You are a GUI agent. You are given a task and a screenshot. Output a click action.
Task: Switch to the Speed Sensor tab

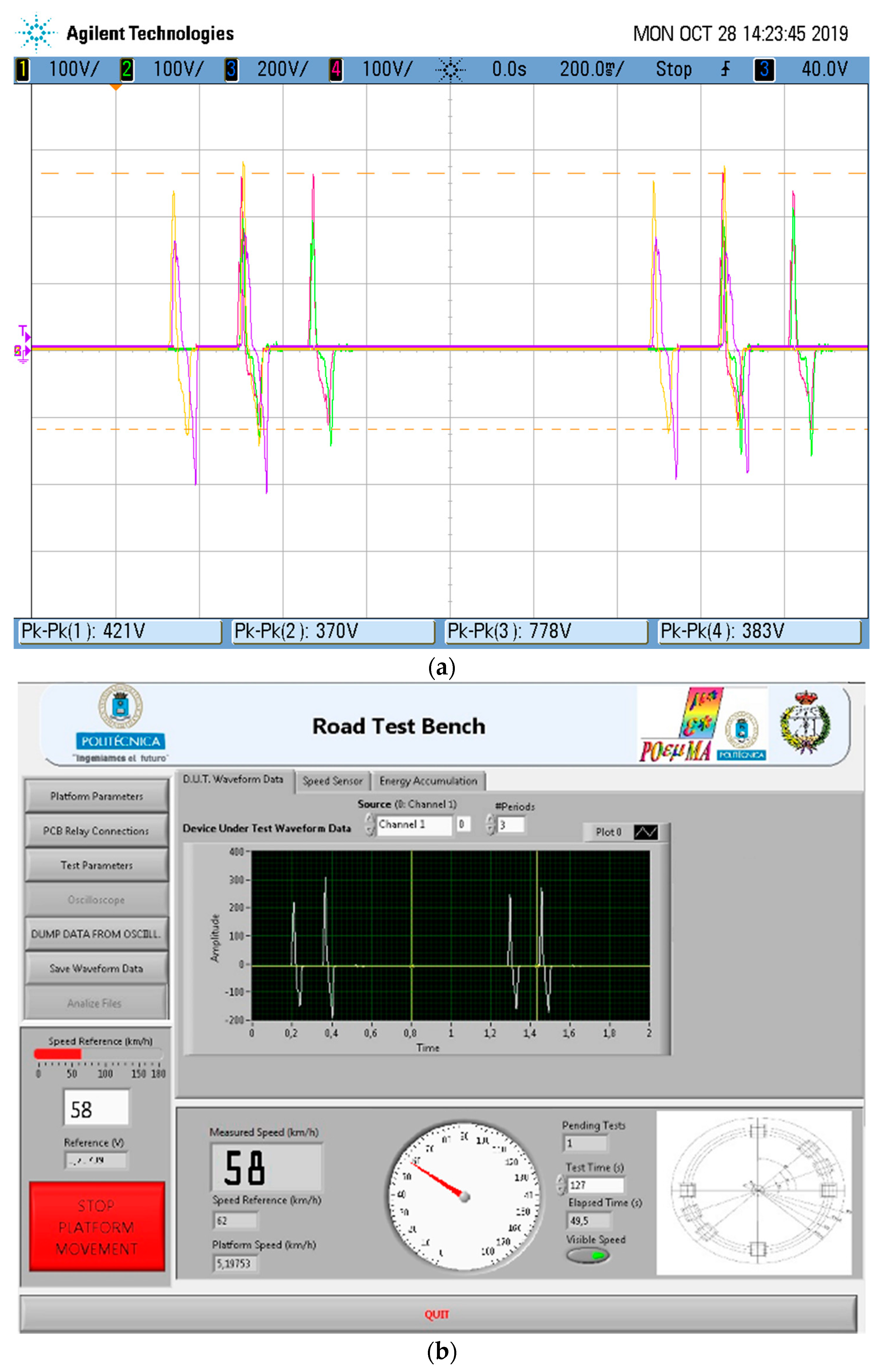[x=333, y=781]
